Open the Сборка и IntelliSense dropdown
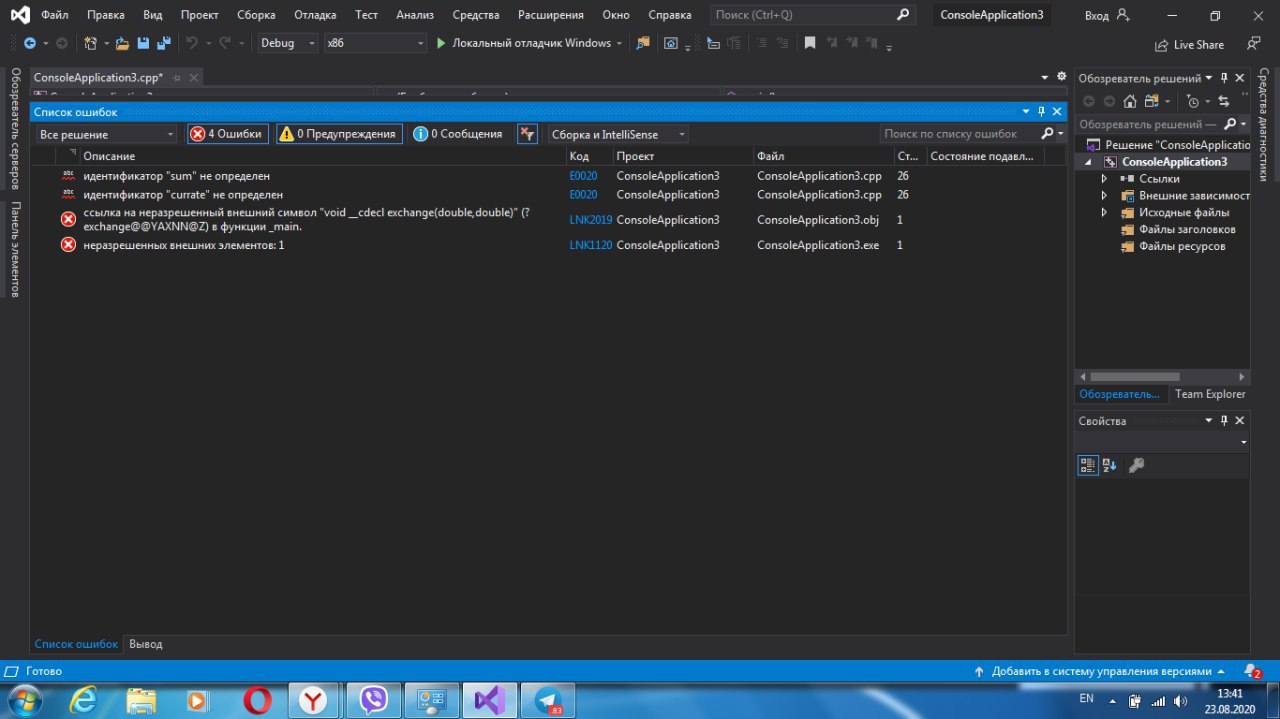Viewport: 1280px width, 719px height. pyautogui.click(x=618, y=134)
